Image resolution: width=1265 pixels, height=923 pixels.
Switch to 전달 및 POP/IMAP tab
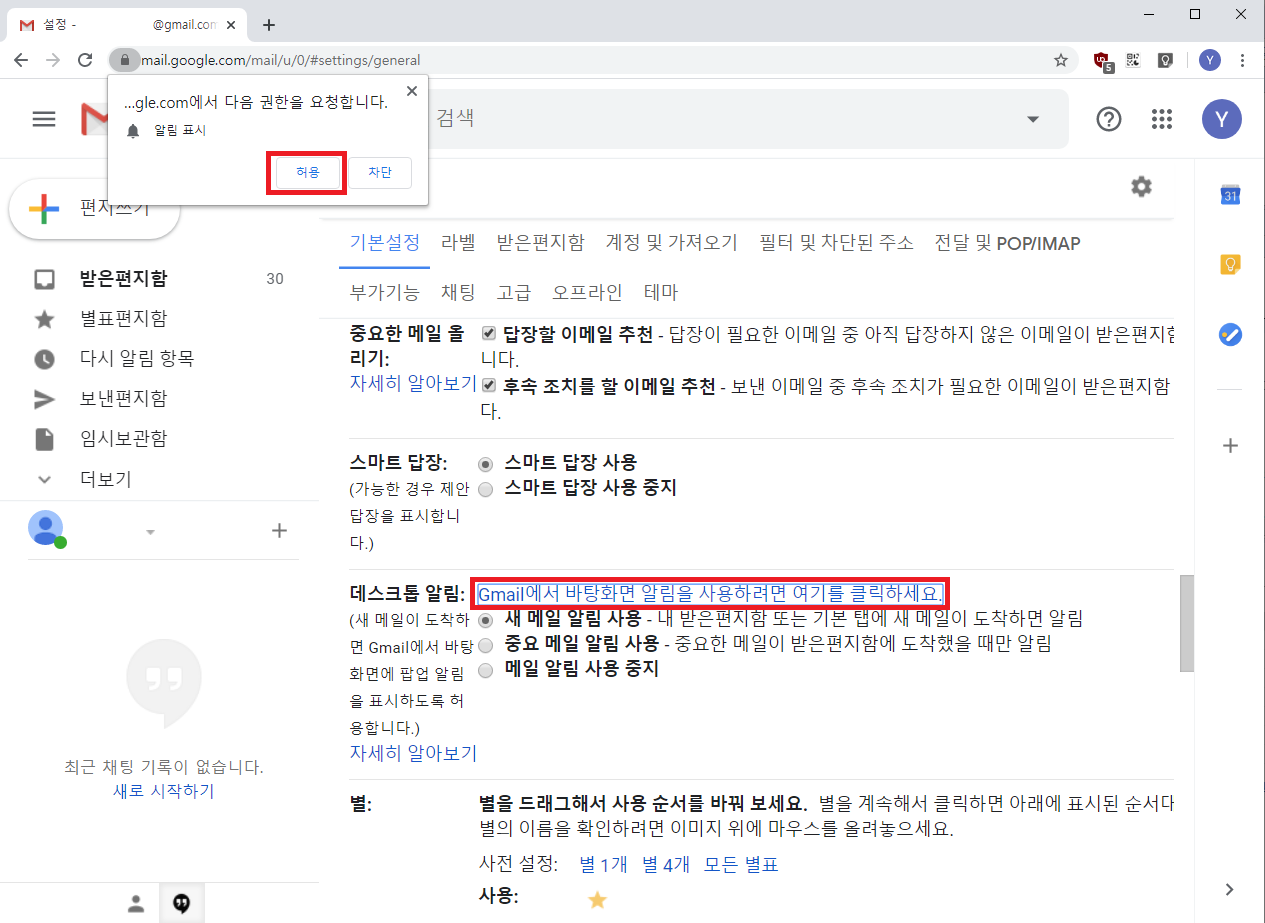1007,243
